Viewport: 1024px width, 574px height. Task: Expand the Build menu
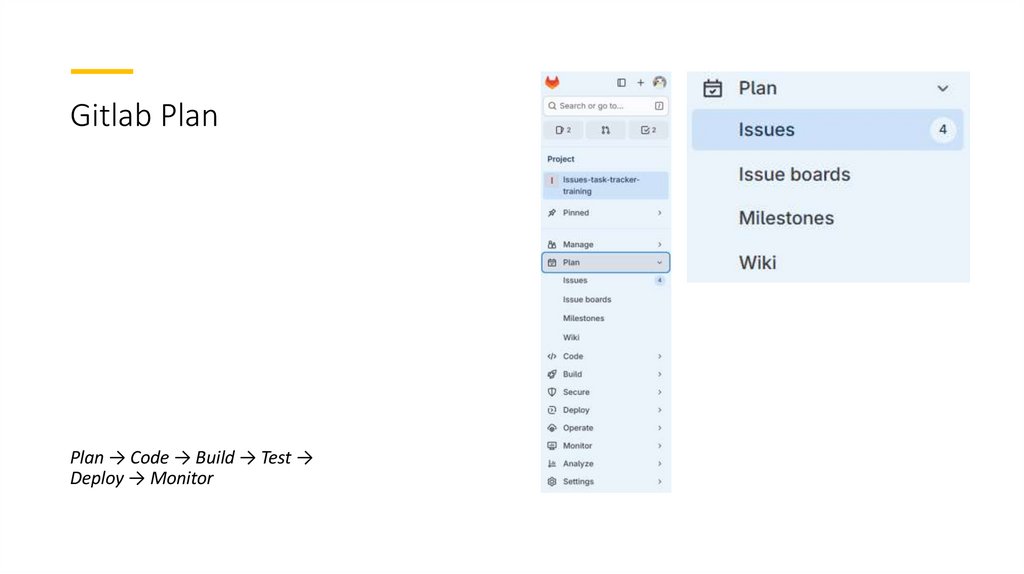coord(605,374)
